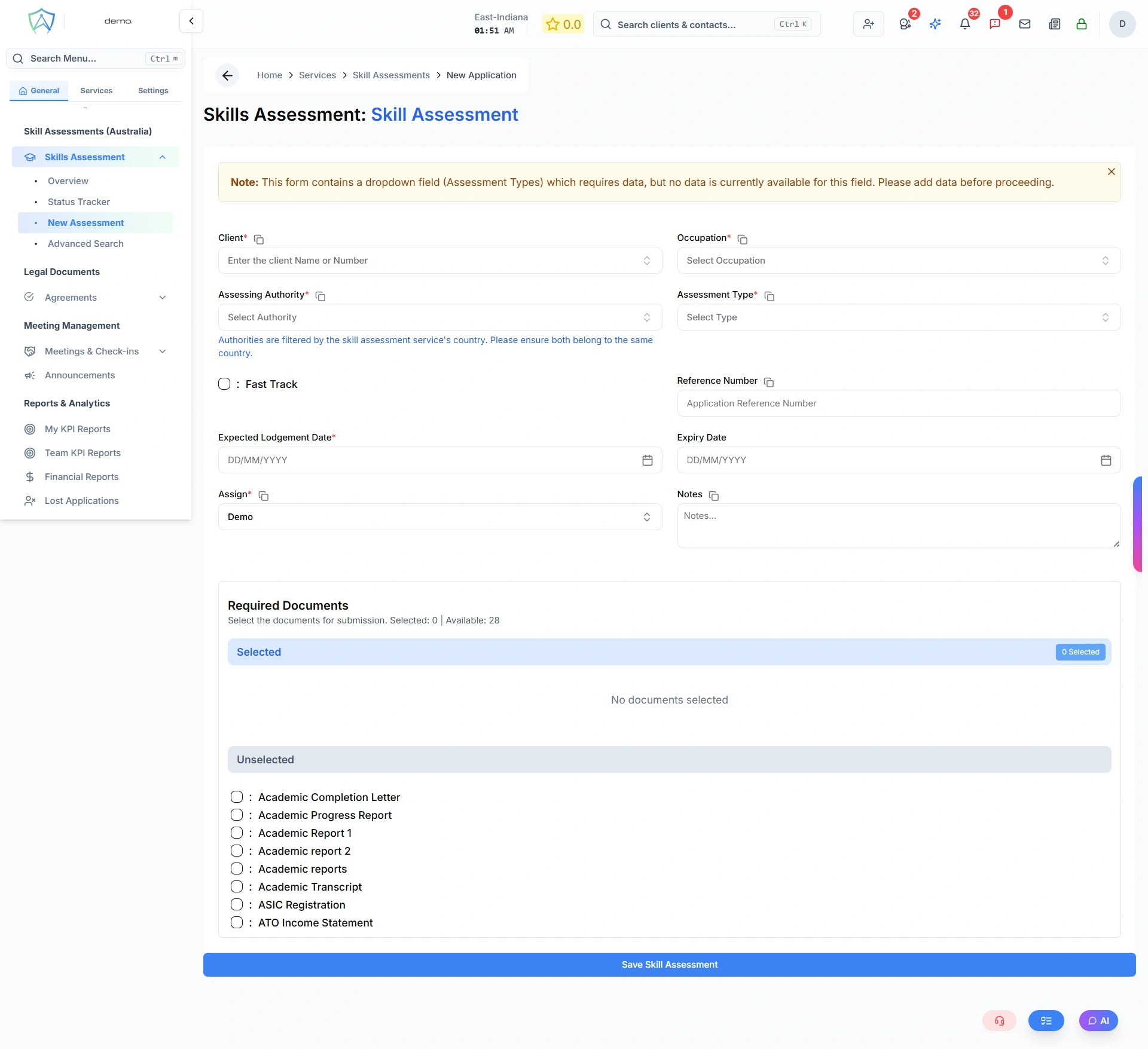The width and height of the screenshot is (1148, 1049).
Task: Check Academic Completion Letter document
Action: click(x=237, y=797)
